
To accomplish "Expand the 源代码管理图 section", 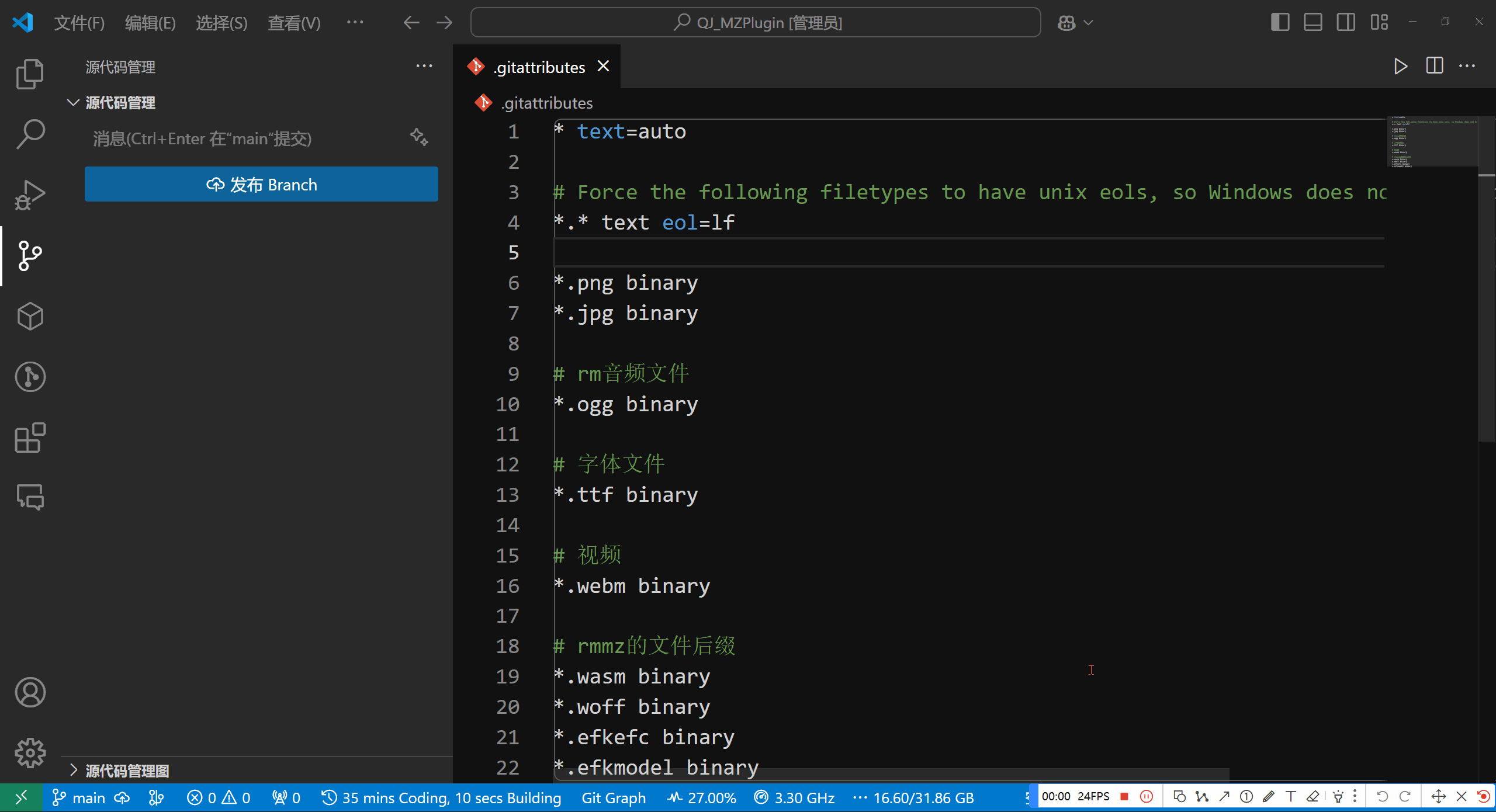I will [x=74, y=771].
